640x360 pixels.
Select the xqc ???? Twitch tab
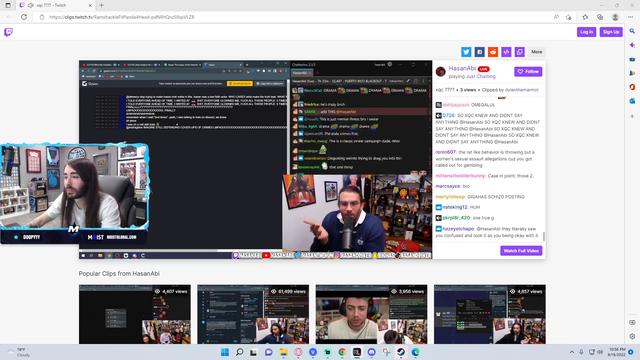pyautogui.click(x=55, y=5)
